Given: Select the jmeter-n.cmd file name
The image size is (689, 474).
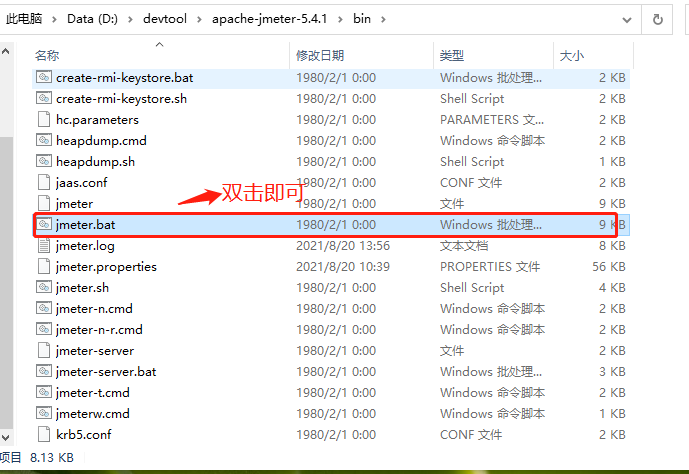Looking at the screenshot, I should (x=94, y=309).
